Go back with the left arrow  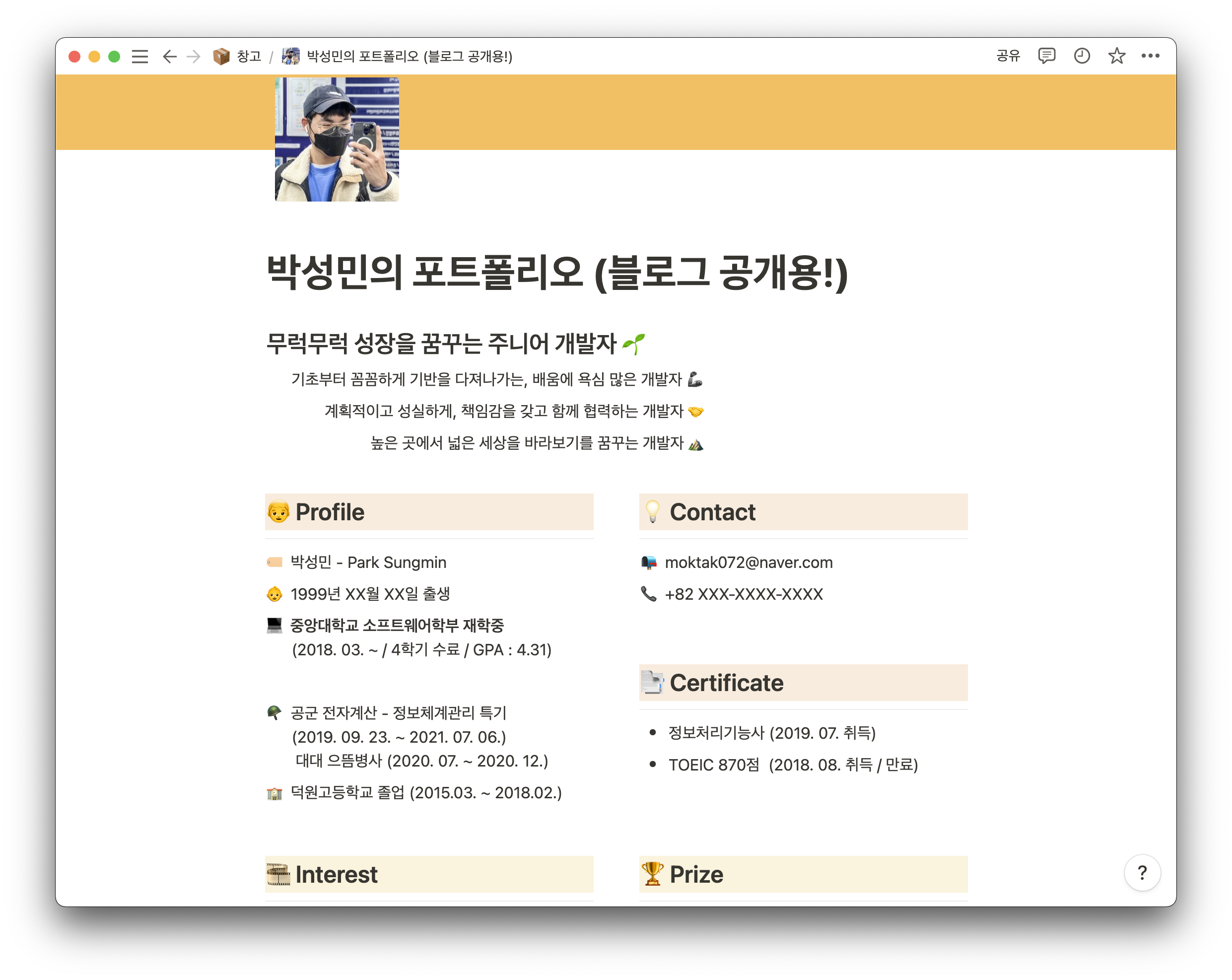click(x=169, y=57)
